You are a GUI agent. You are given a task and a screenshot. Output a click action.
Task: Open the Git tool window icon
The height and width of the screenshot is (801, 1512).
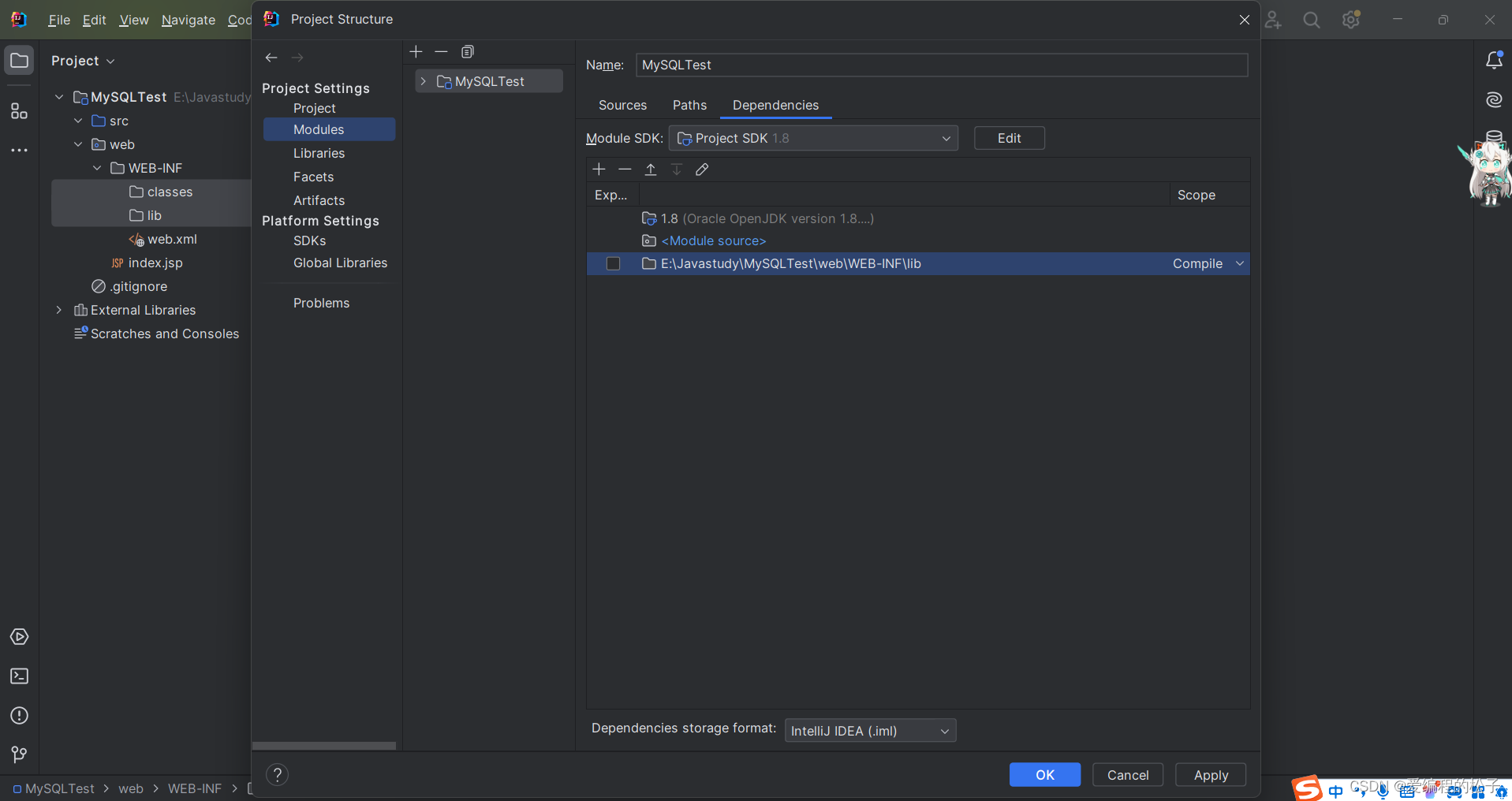pyautogui.click(x=20, y=755)
